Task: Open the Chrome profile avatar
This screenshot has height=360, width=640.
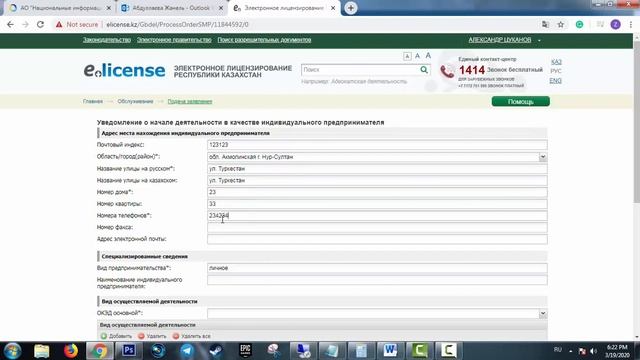Action: (616, 24)
